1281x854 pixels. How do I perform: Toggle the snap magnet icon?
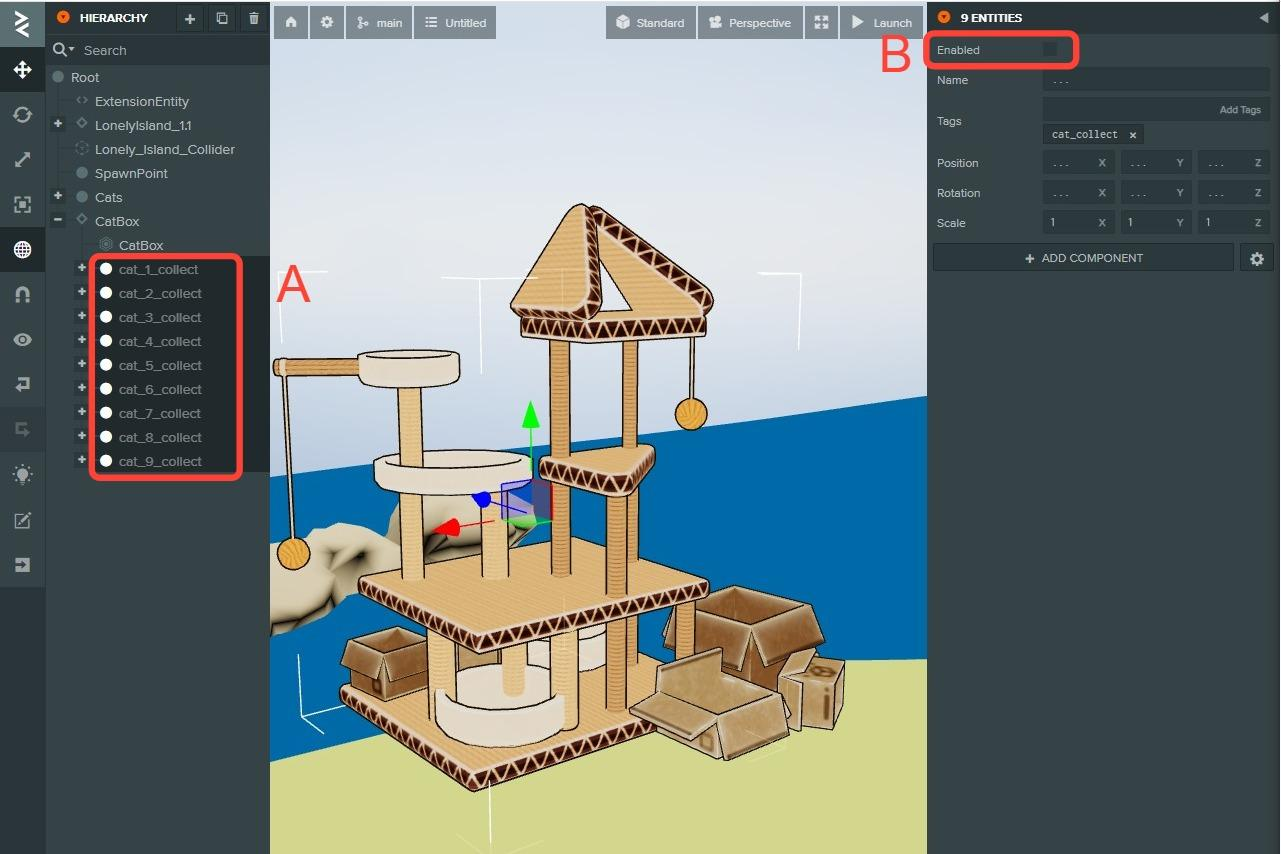tap(22, 295)
